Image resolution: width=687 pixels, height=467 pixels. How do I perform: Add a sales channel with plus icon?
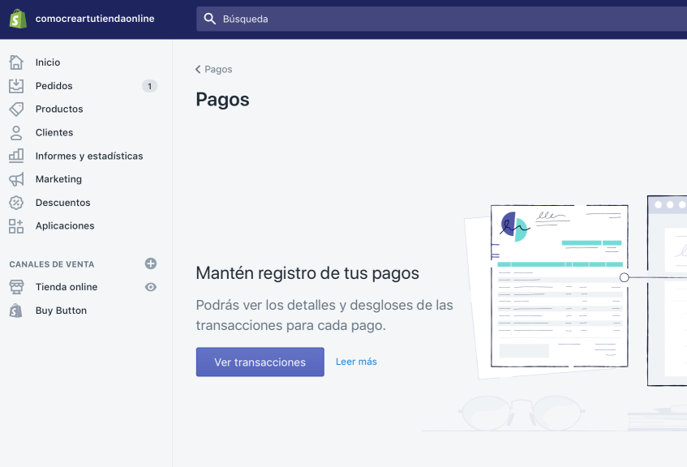[151, 264]
